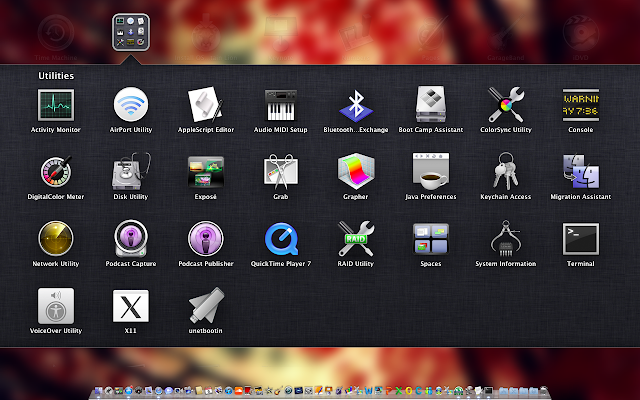Click the Utilities folder title to rename it

click(56, 76)
